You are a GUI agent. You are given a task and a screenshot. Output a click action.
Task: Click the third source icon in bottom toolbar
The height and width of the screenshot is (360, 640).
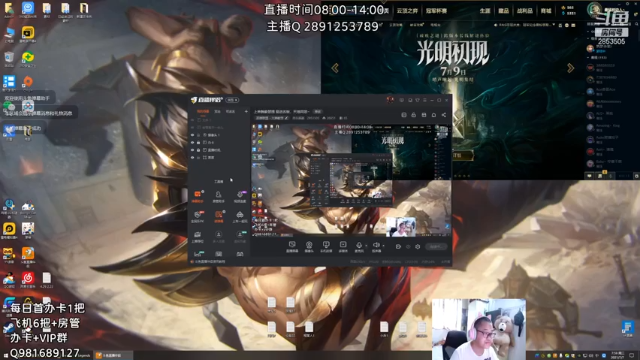[326, 247]
